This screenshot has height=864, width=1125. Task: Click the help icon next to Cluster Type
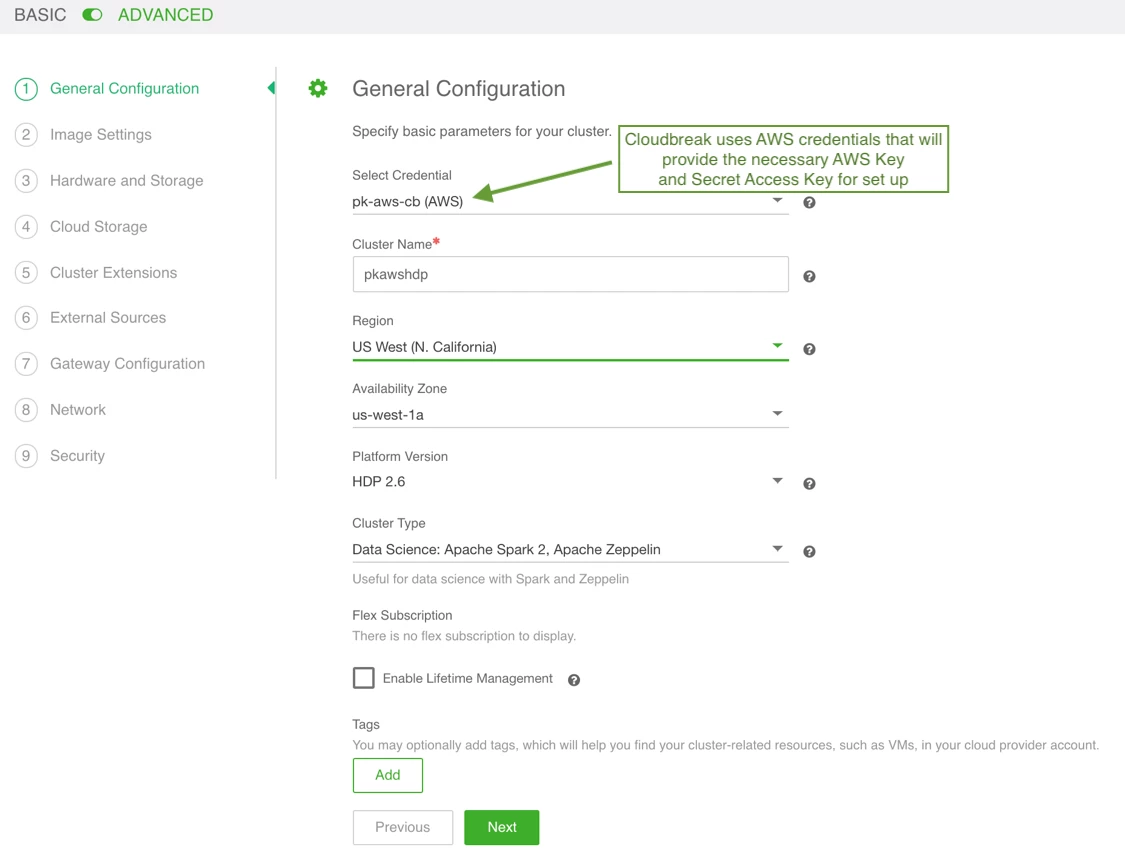(809, 551)
